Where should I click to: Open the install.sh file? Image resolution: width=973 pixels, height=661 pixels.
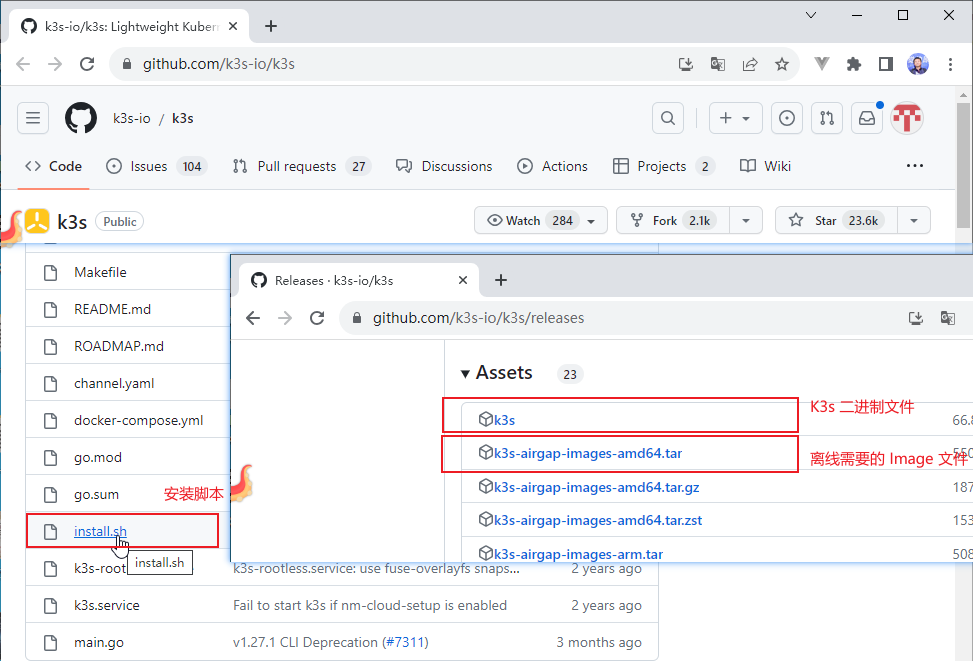tap(100, 531)
